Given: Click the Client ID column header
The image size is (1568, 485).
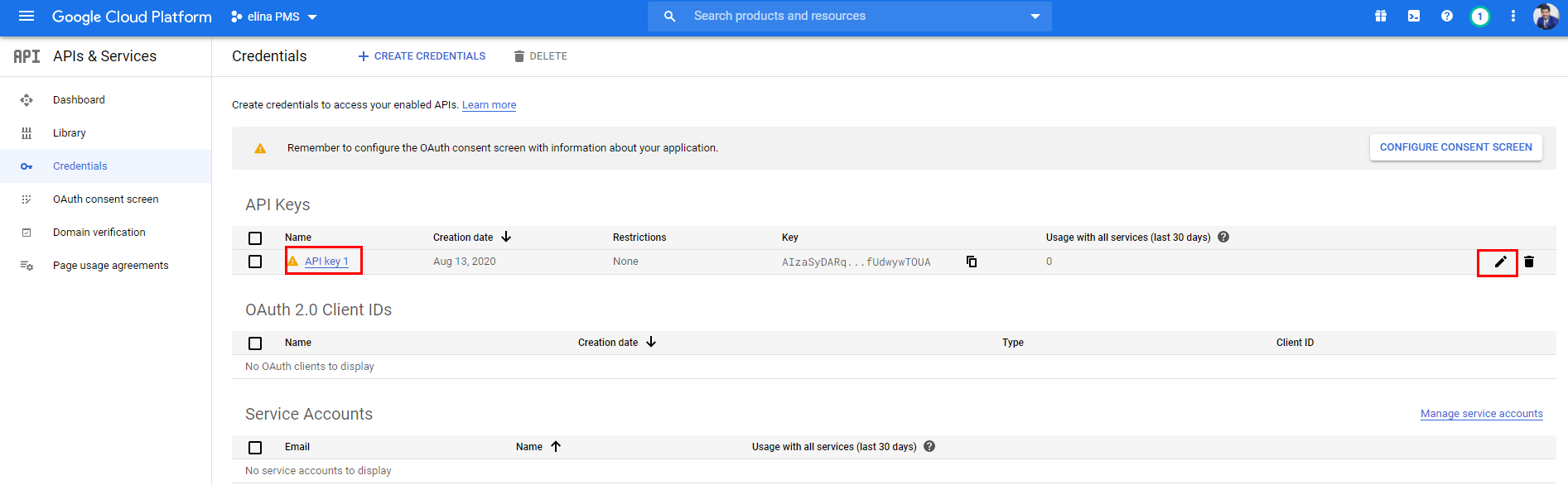Looking at the screenshot, I should click(1295, 343).
